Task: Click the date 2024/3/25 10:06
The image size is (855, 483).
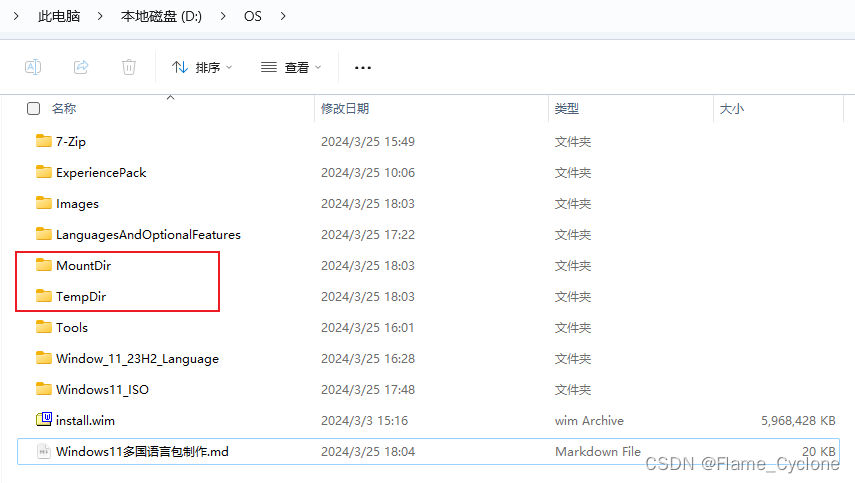Action: pos(368,173)
